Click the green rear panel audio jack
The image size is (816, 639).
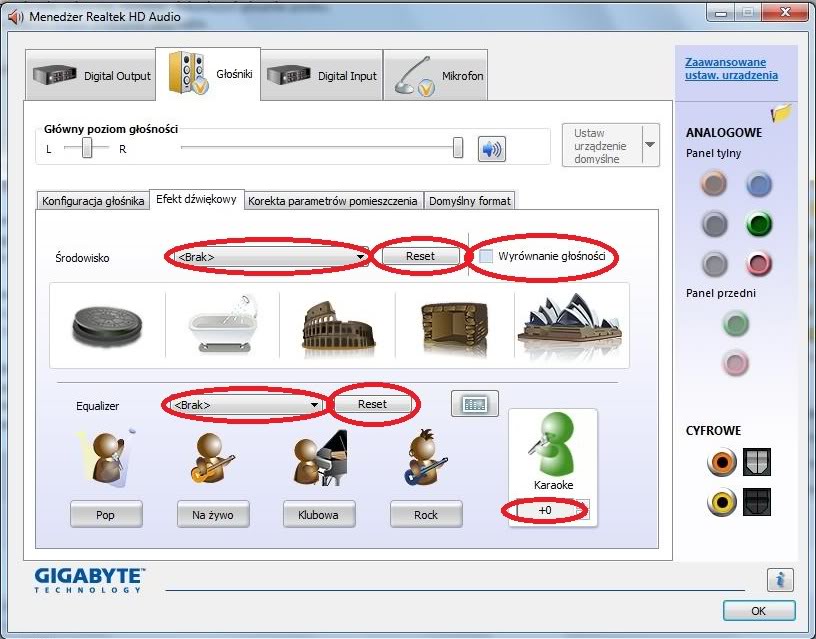click(760, 224)
